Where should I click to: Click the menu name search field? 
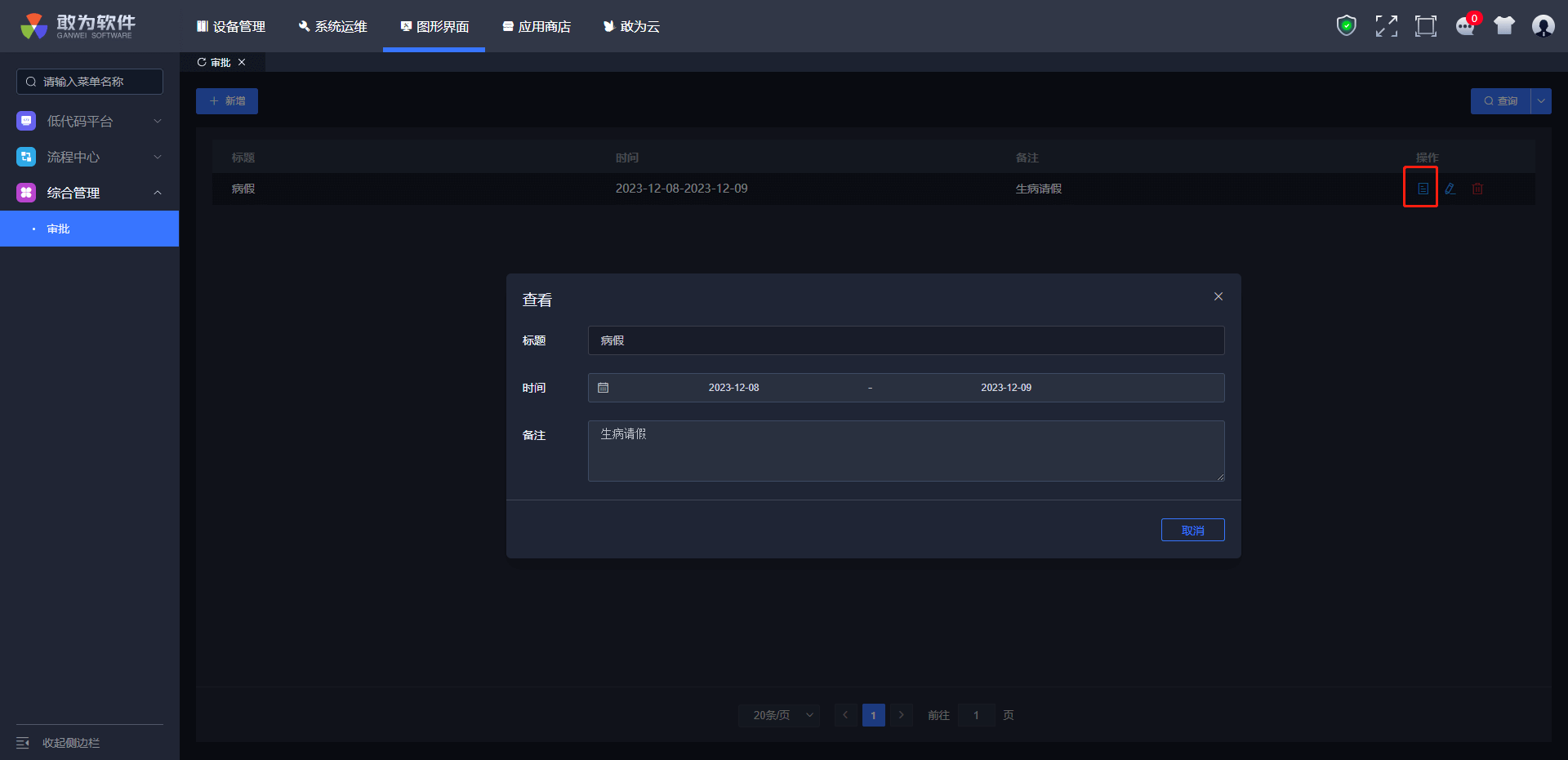90,82
